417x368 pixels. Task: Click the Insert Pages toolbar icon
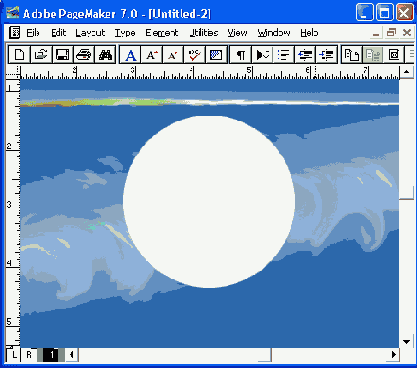coord(351,55)
